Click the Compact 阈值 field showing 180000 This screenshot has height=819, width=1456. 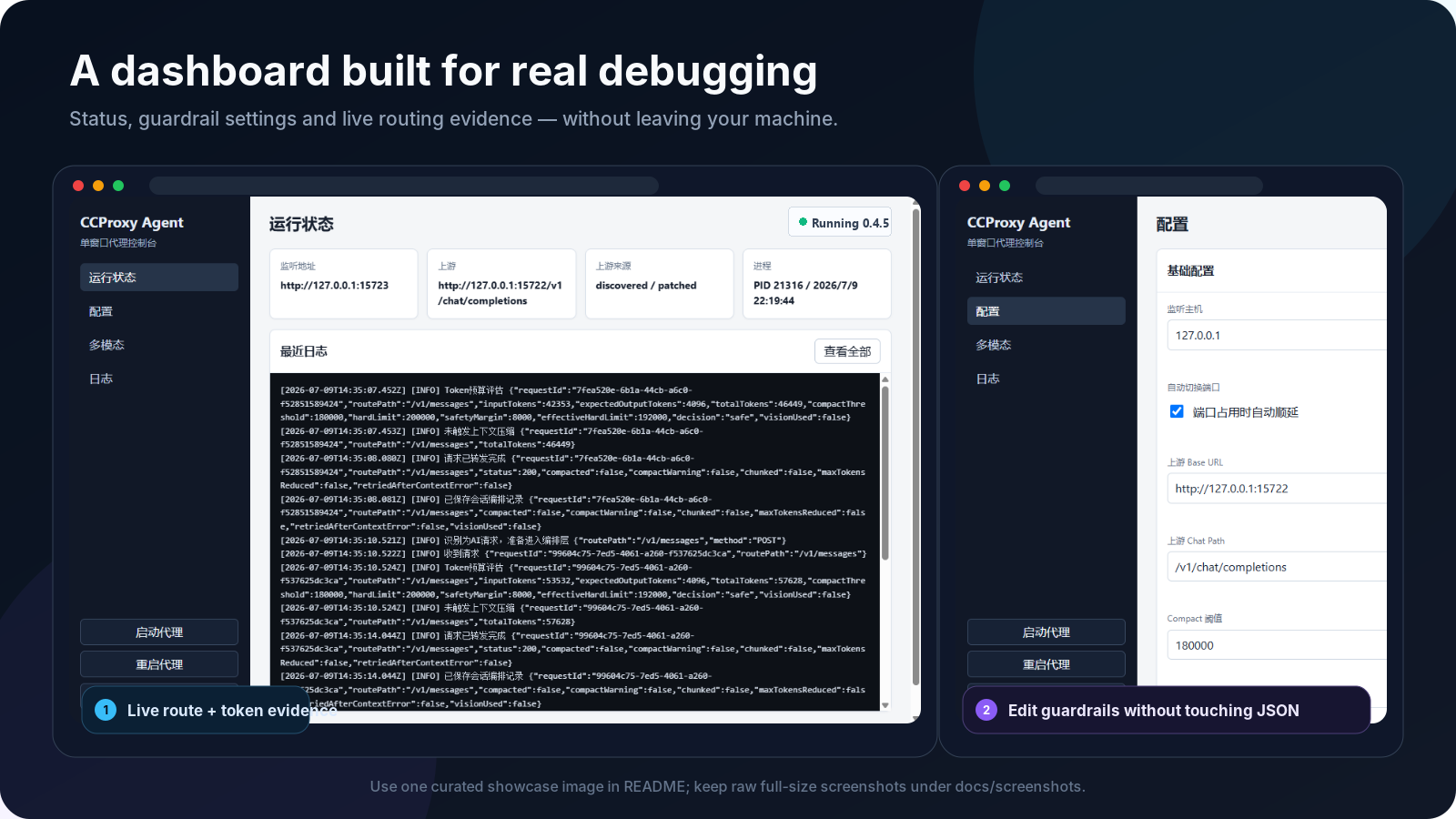(1277, 645)
